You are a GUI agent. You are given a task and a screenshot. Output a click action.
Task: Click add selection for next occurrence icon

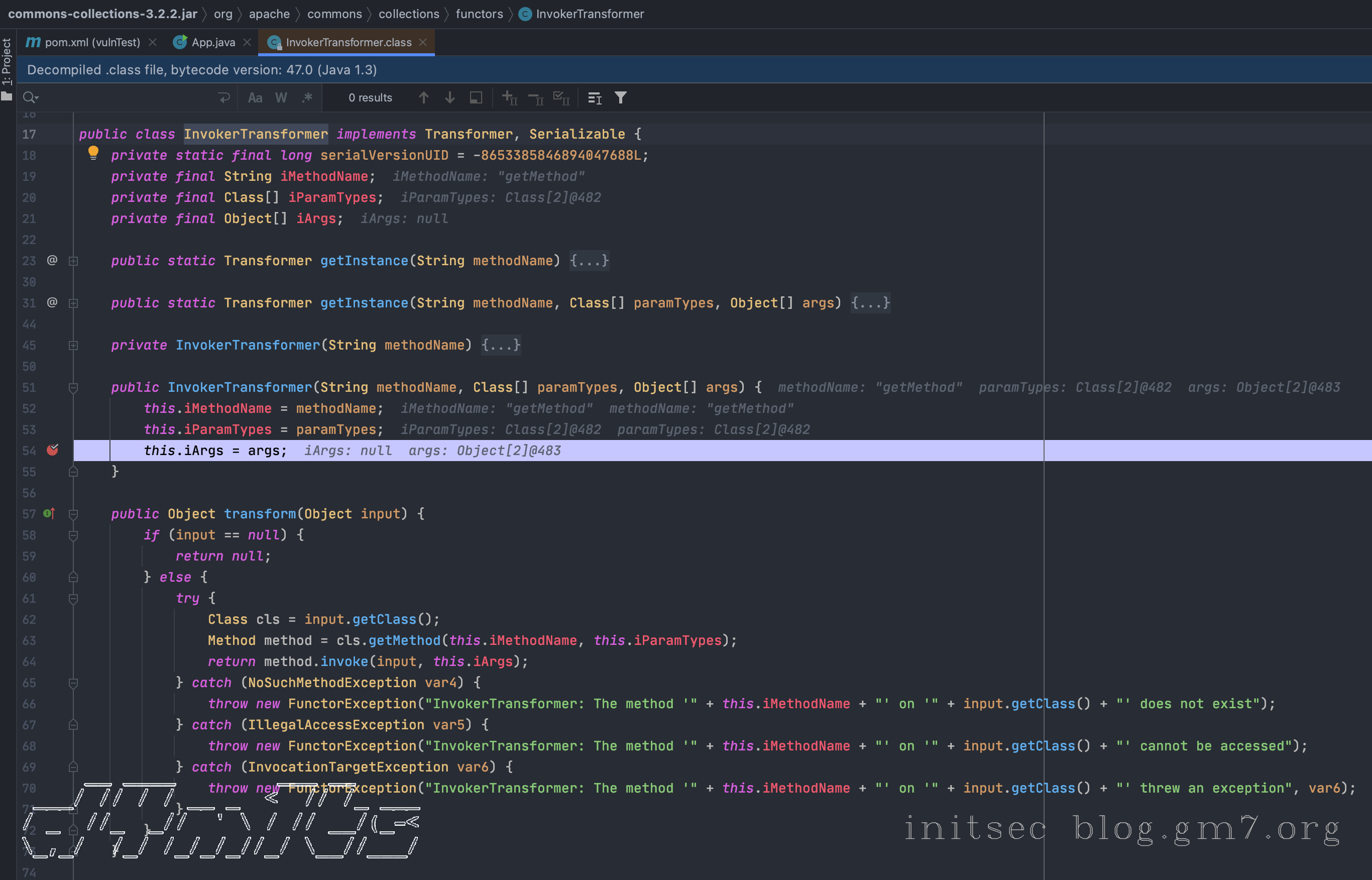click(509, 98)
